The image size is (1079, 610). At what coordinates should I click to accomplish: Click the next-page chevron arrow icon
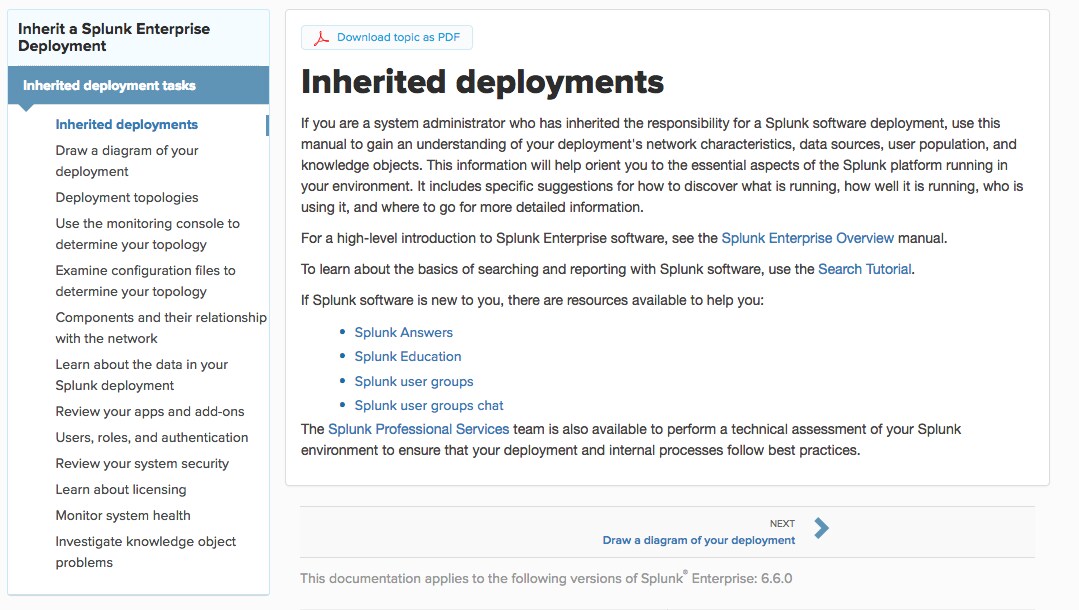[822, 528]
